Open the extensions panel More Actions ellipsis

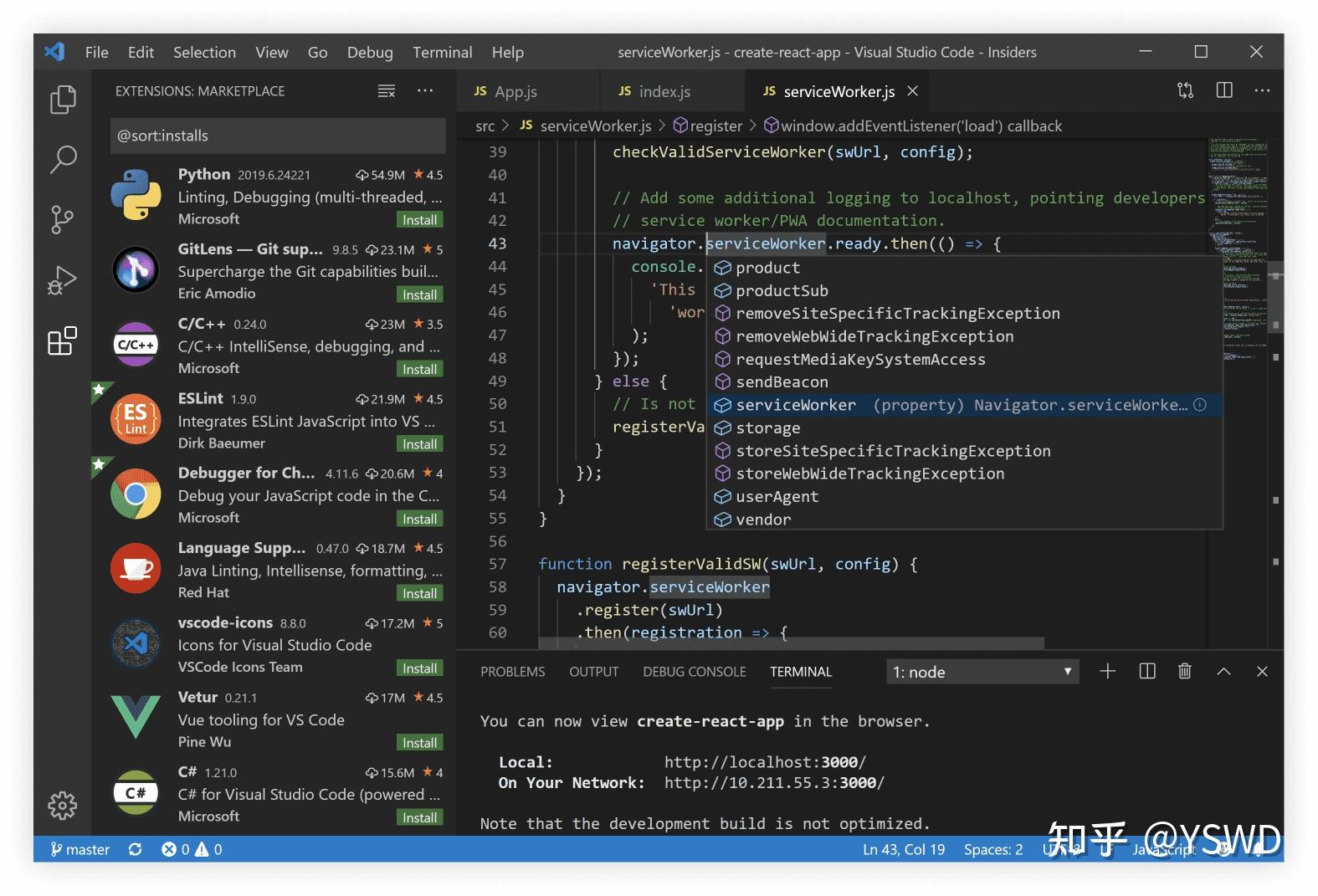pyautogui.click(x=425, y=90)
